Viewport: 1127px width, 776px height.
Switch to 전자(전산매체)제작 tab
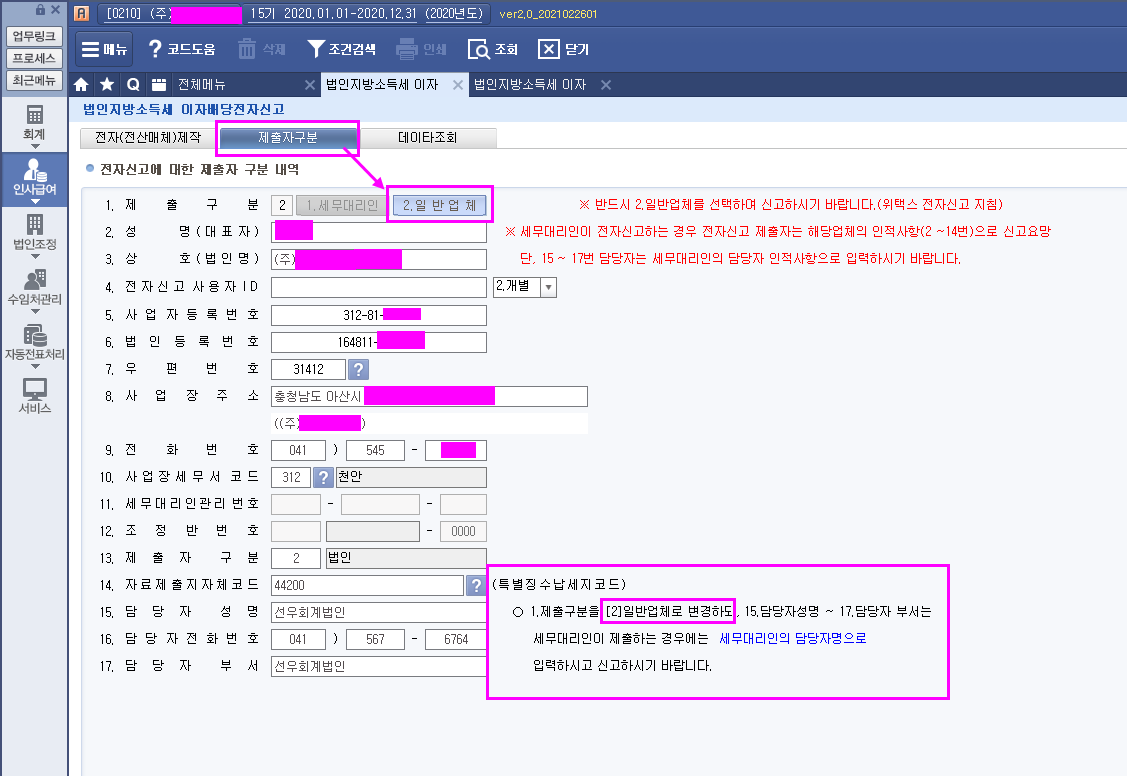(148, 137)
